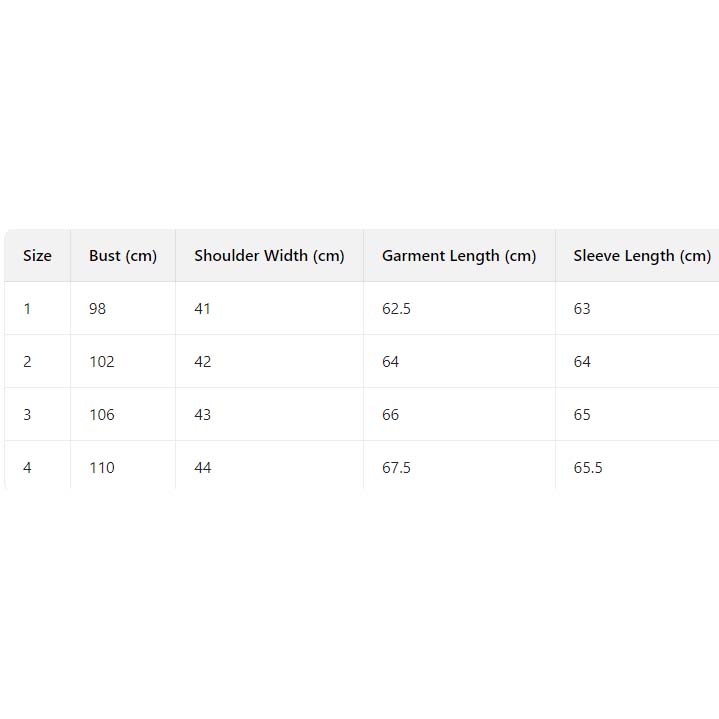Select size 3 row label
719x719 pixels.
(x=27, y=415)
